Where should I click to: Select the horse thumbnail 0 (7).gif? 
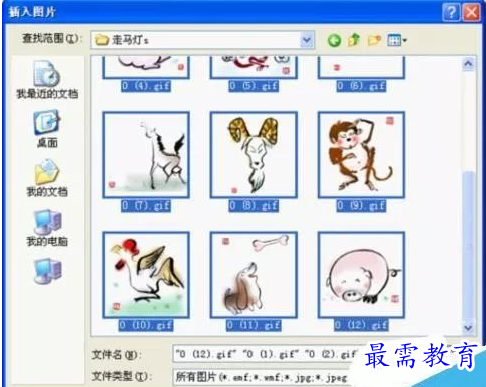(x=146, y=155)
